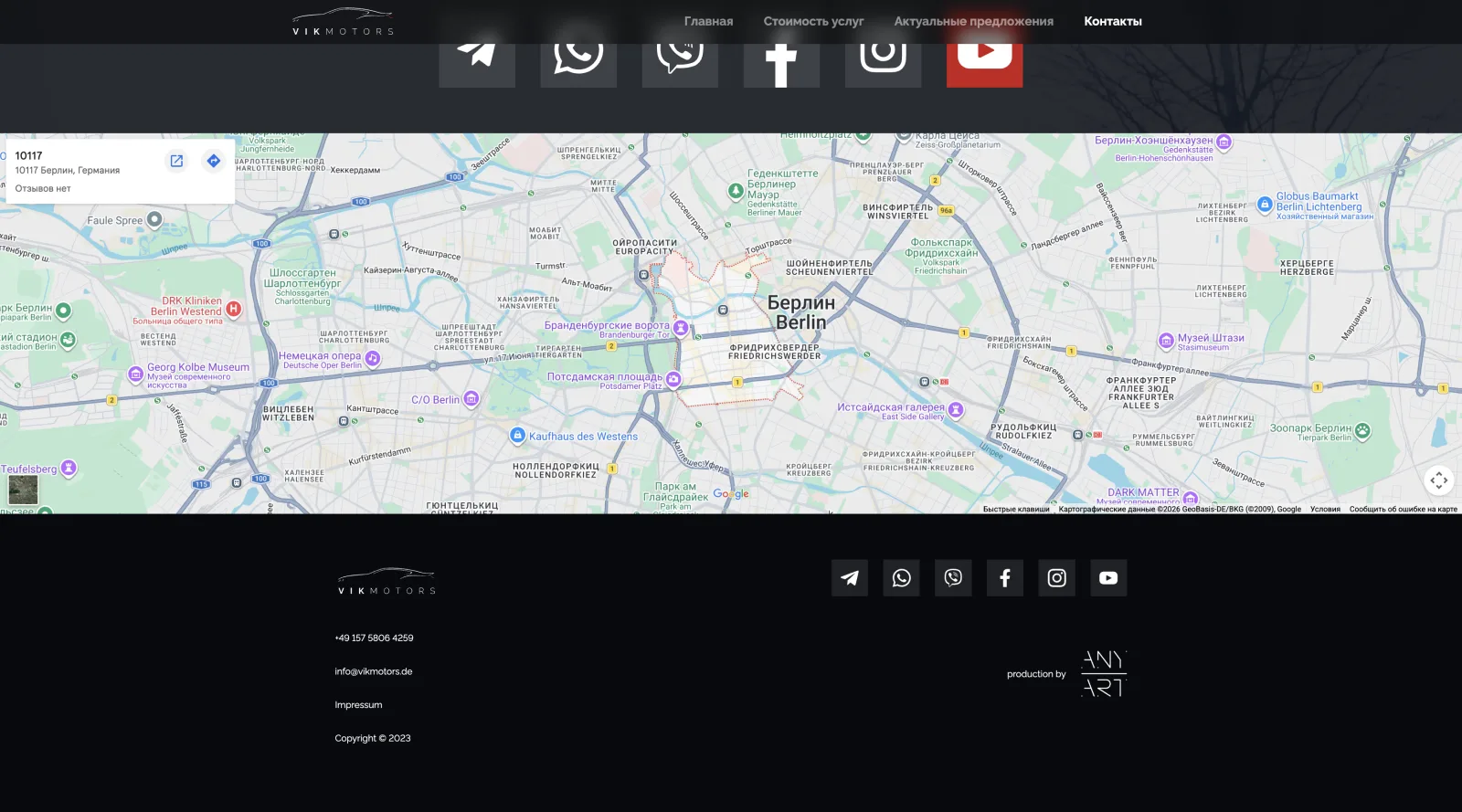Screen dimensions: 1462x812
Task: Click the Faule Spree marker
Action: (154, 219)
